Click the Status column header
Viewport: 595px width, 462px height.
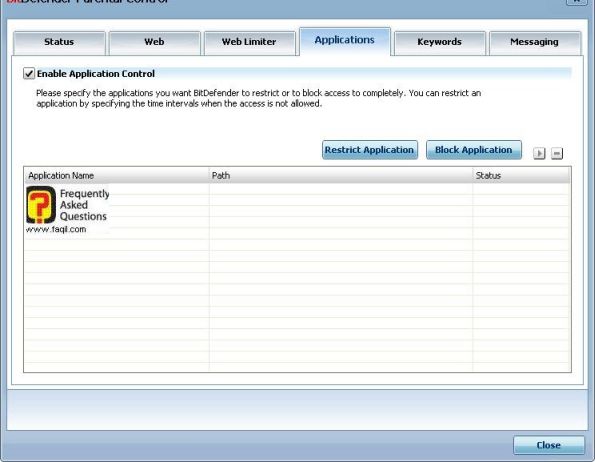click(521, 176)
